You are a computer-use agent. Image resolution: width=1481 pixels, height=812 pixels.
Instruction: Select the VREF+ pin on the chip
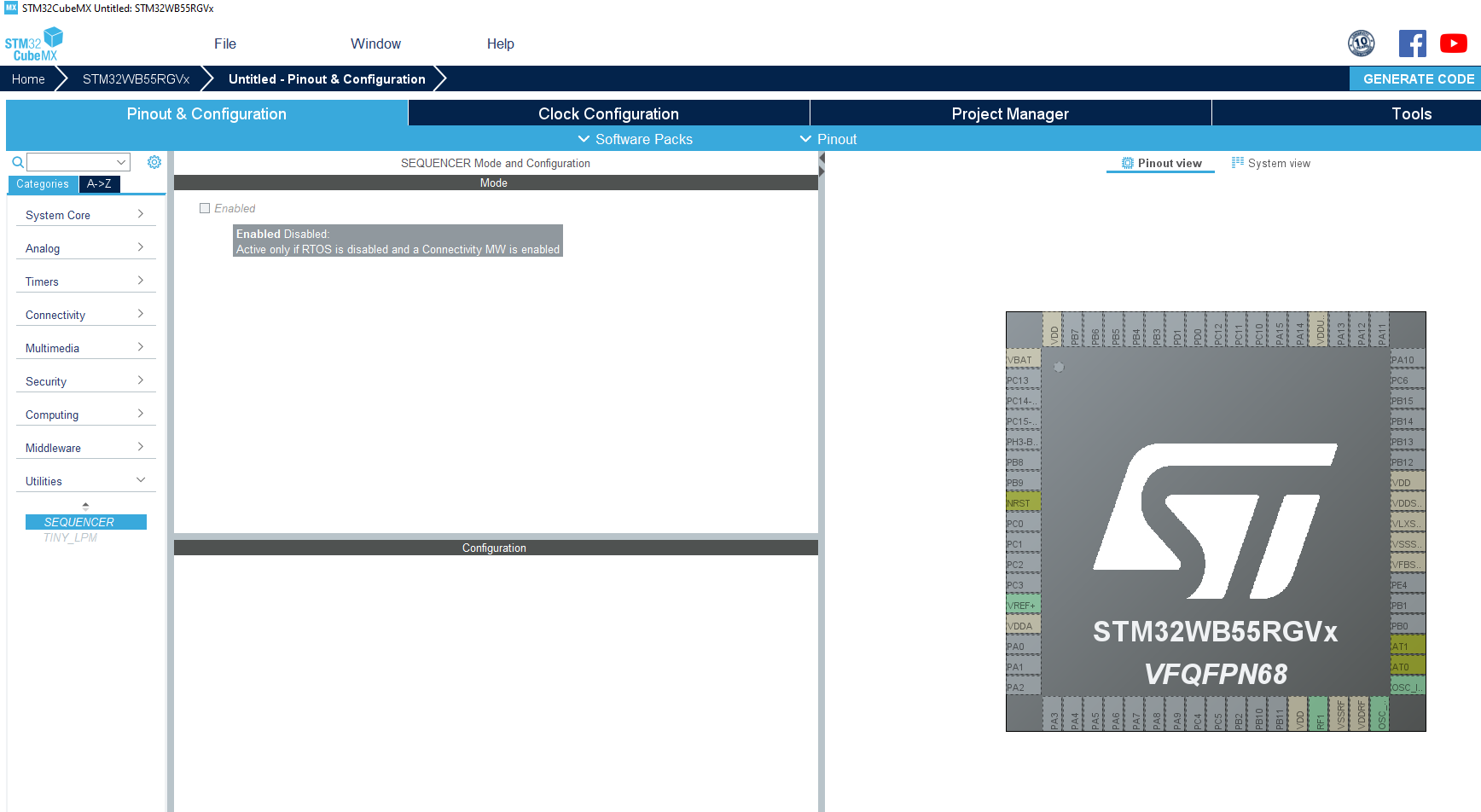pyautogui.click(x=1023, y=606)
